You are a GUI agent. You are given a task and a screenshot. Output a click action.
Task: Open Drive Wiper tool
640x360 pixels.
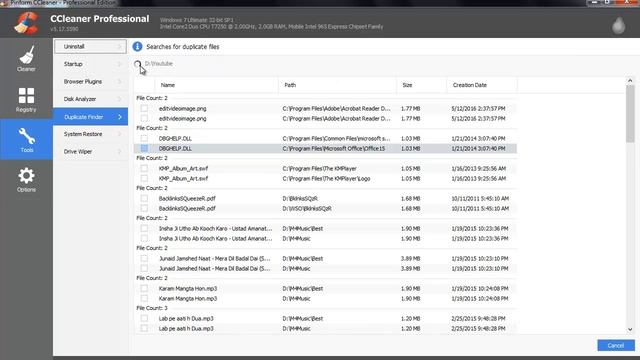point(90,151)
